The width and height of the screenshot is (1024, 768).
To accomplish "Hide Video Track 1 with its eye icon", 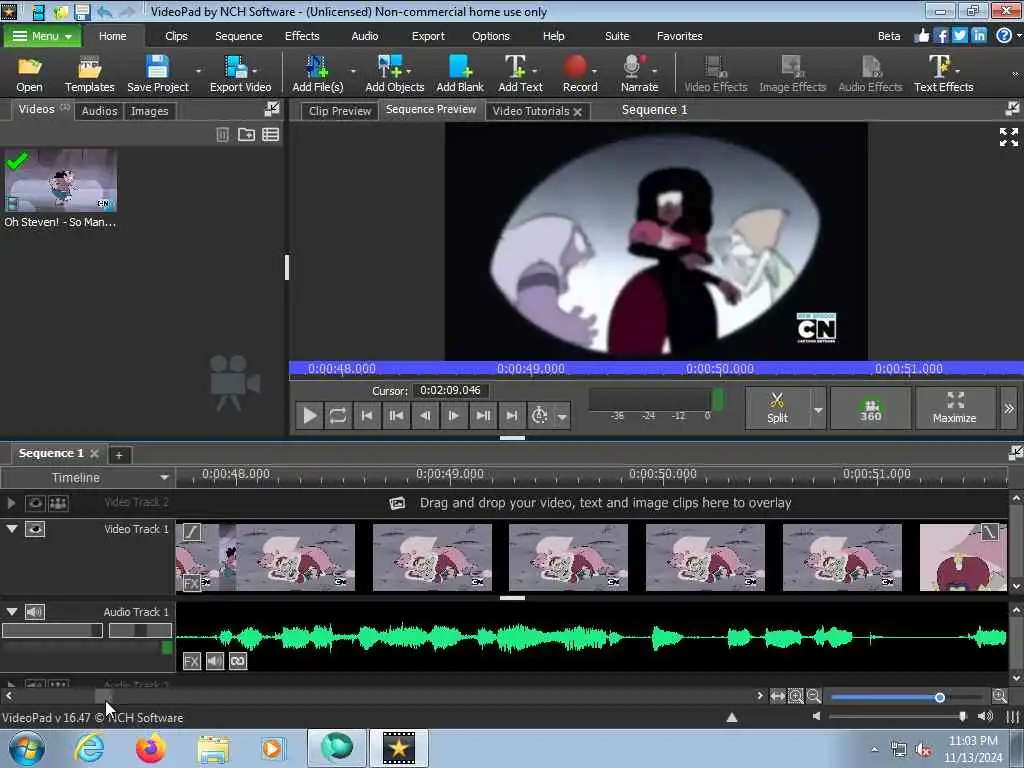I will point(35,529).
